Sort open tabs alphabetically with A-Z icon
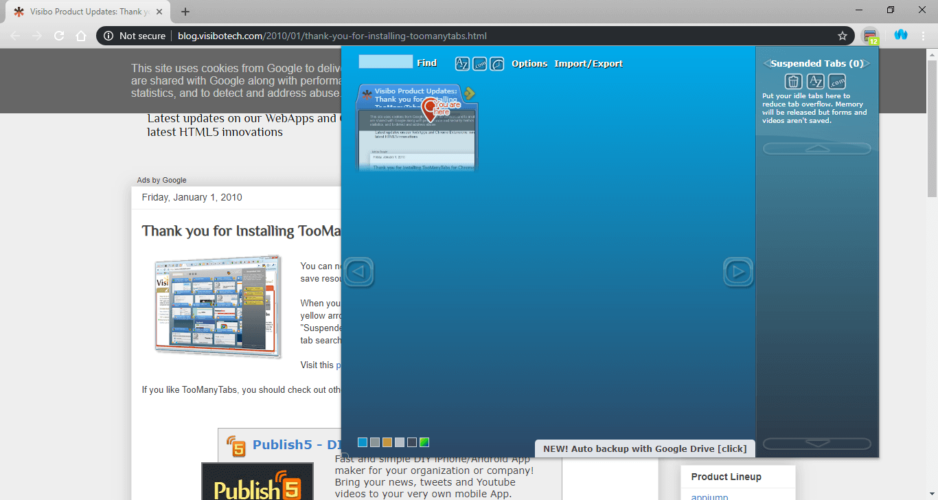This screenshot has height=500, width=938. pos(462,63)
